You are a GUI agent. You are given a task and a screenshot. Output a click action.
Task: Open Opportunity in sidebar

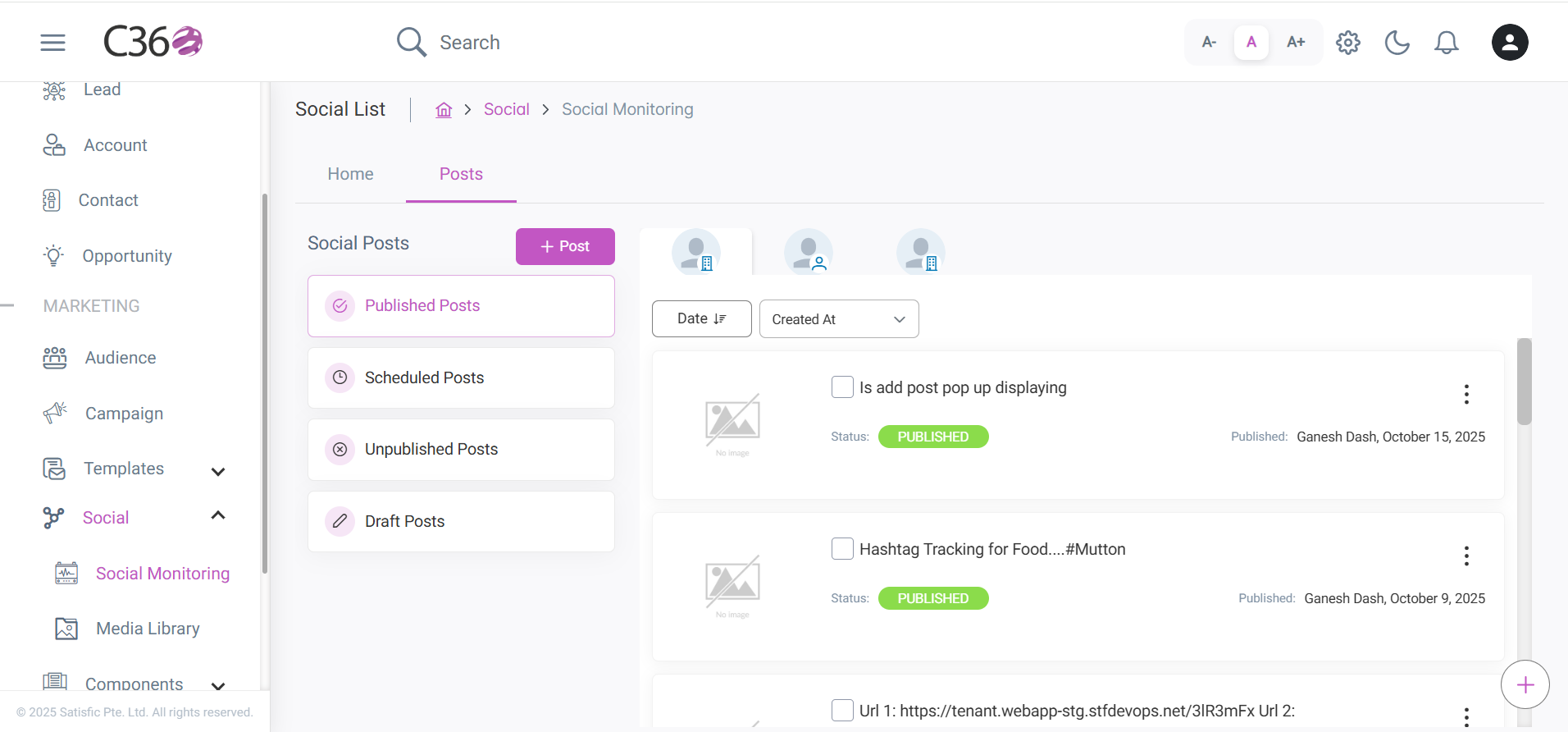(x=127, y=256)
